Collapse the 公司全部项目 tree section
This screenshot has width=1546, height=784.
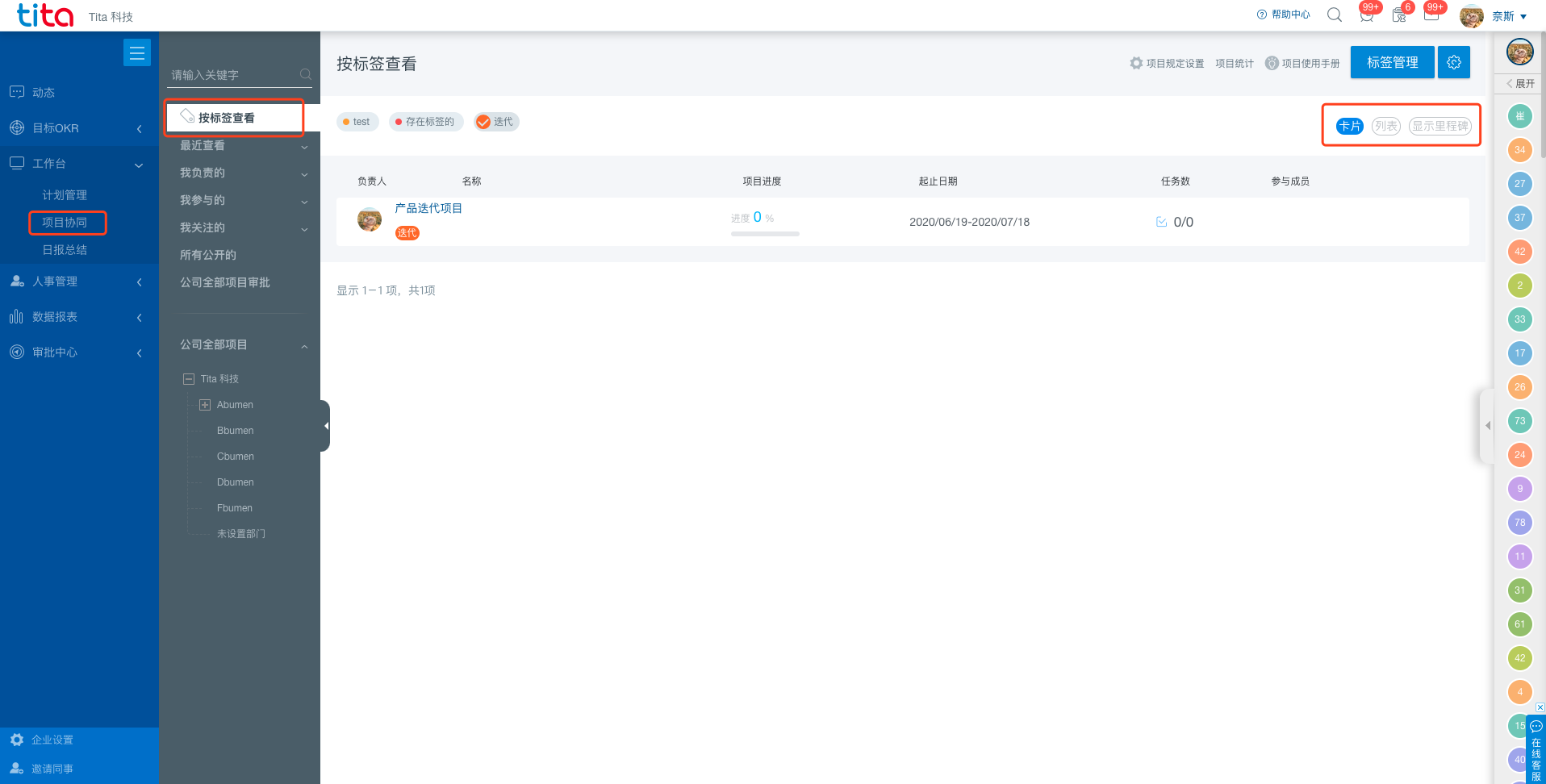click(304, 347)
